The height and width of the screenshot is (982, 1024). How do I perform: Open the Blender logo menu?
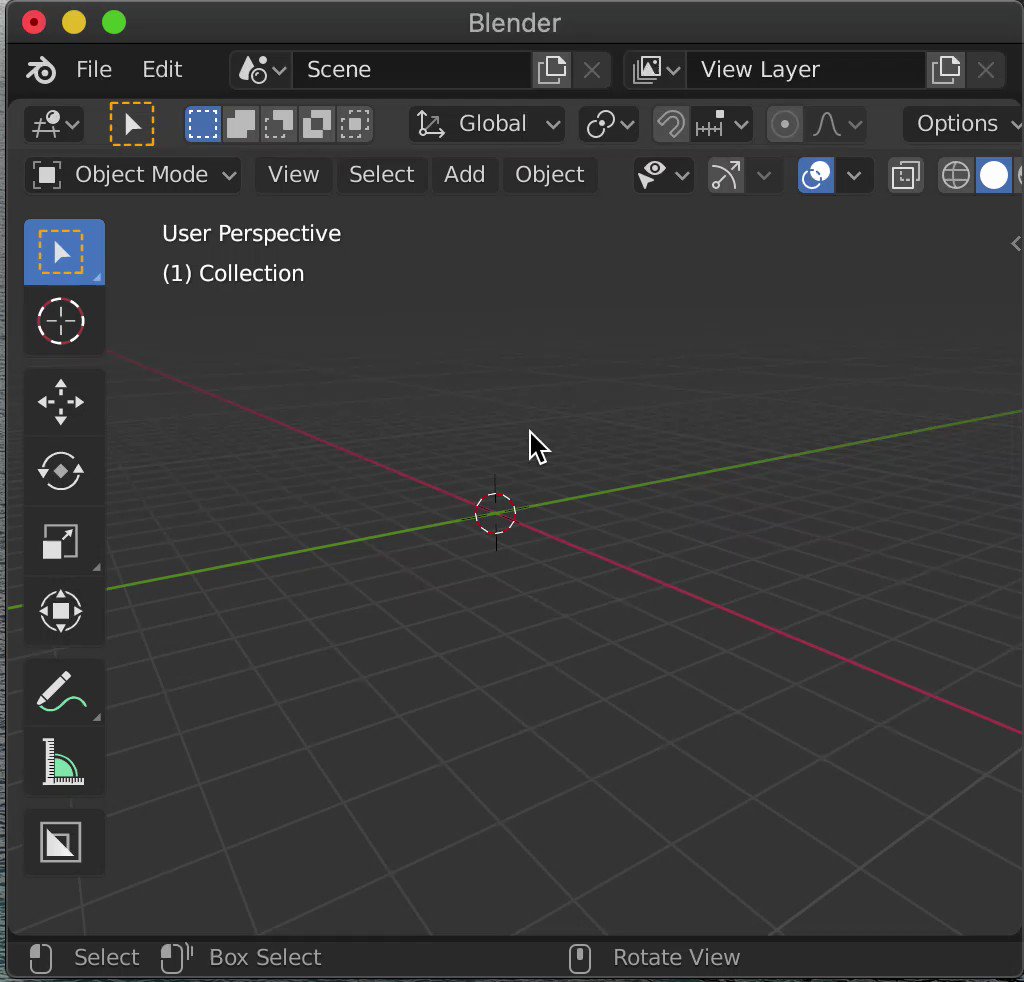pos(41,70)
